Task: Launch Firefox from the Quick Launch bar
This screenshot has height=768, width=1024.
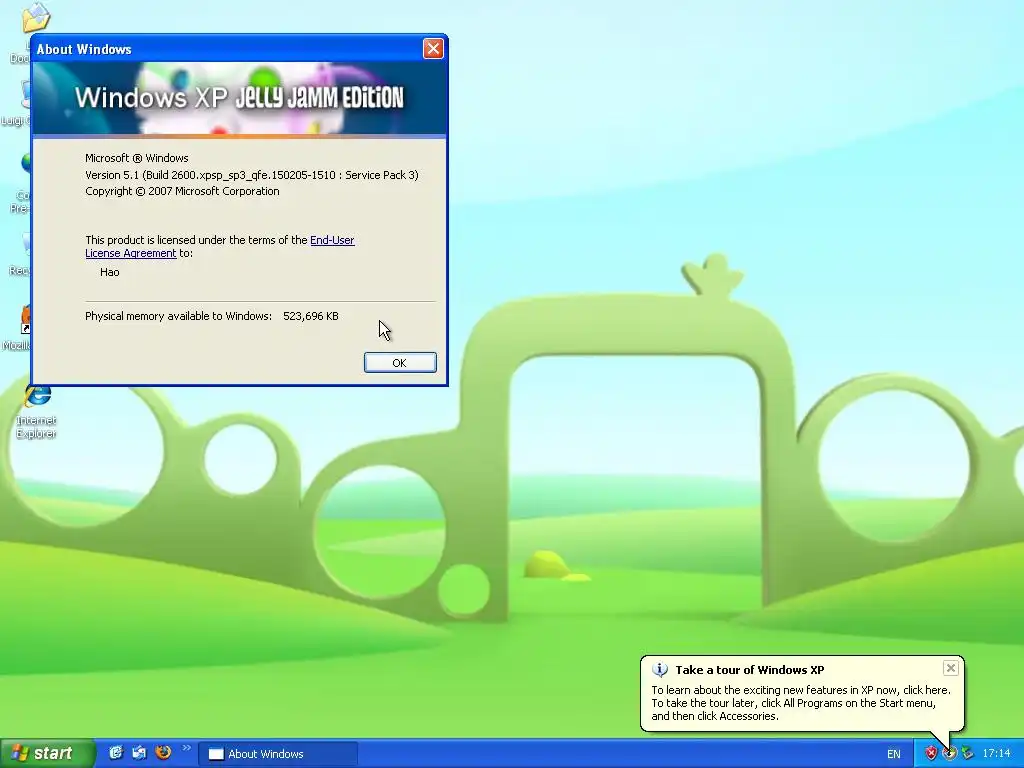Action: 163,752
